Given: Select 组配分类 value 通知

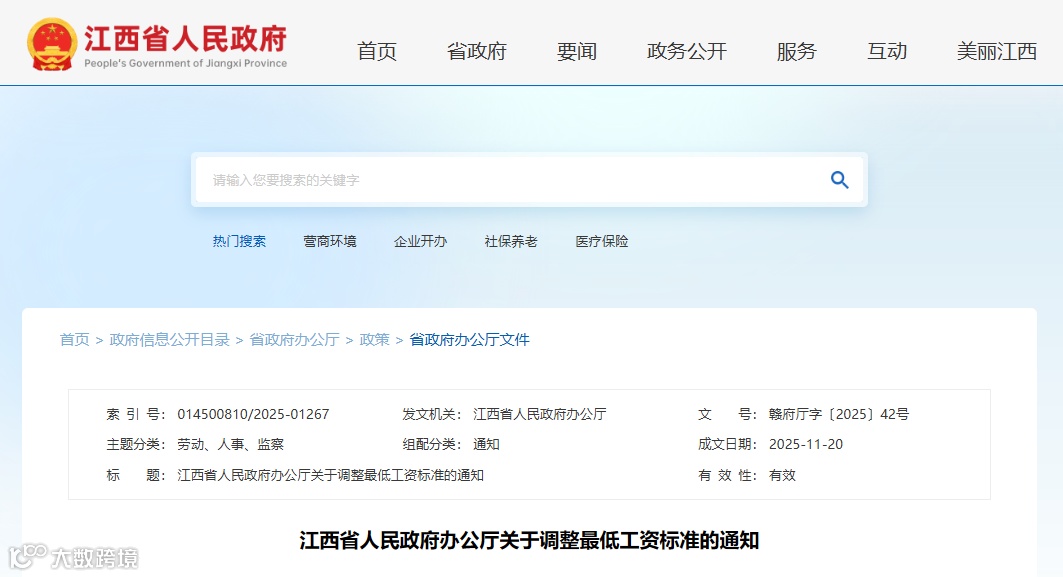Looking at the screenshot, I should point(486,445).
